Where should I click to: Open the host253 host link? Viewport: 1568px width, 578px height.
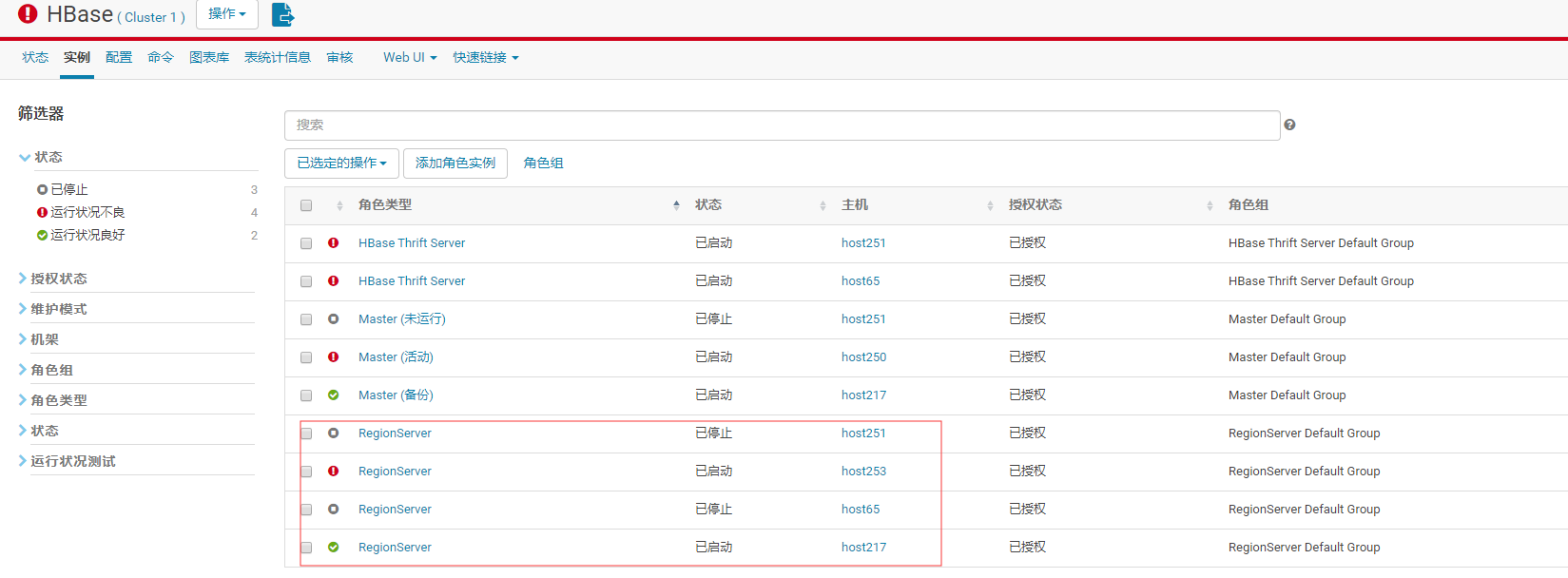point(863,471)
